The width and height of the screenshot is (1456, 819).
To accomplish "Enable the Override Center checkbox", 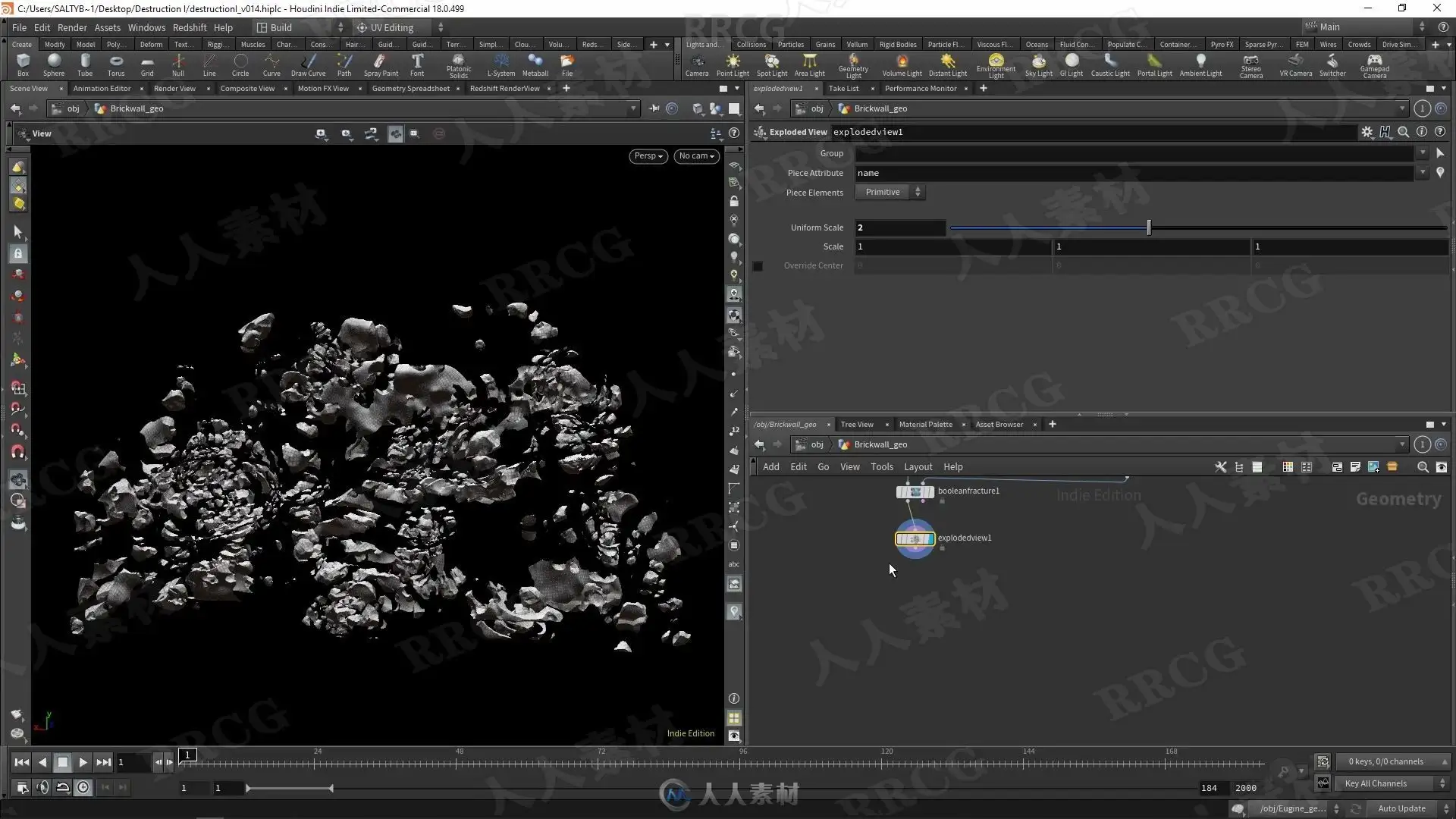I will coord(758,266).
